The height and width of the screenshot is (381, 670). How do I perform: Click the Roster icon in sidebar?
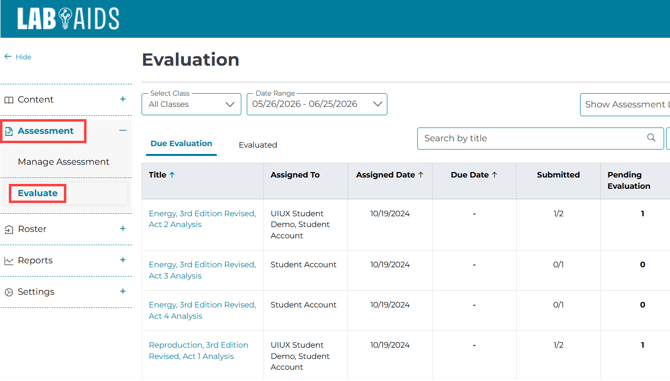[9, 229]
